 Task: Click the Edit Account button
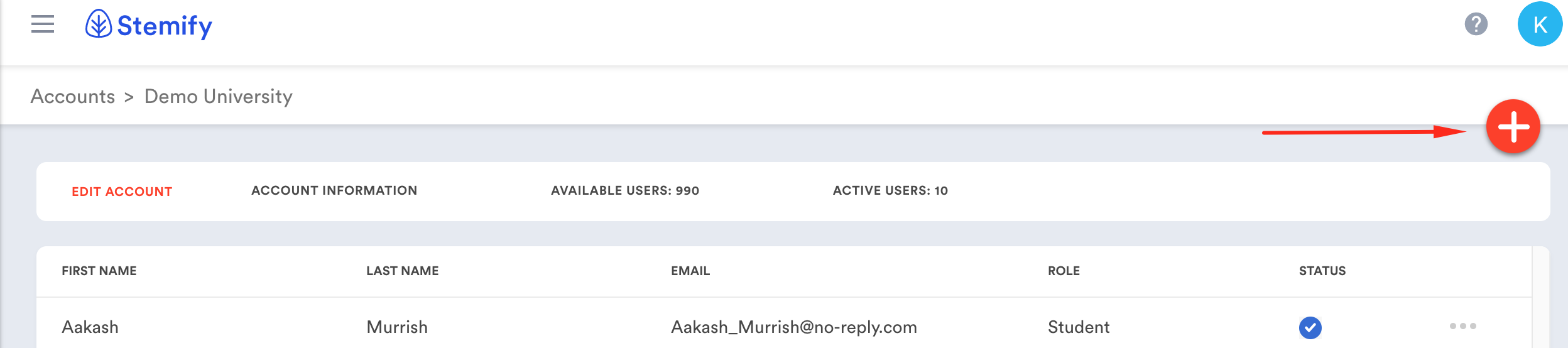coord(122,192)
